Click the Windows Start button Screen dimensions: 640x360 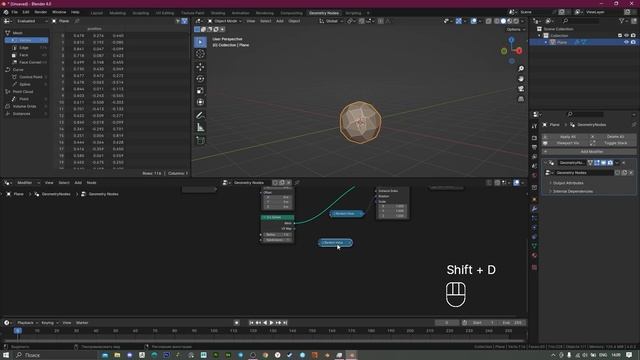tap(6, 355)
